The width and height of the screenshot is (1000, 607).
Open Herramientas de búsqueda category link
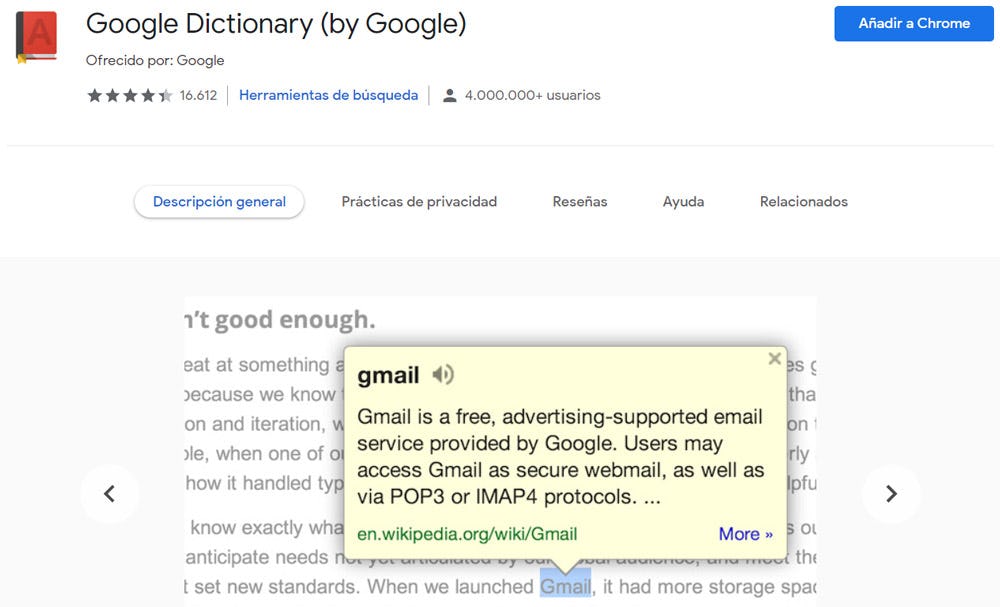tap(328, 95)
